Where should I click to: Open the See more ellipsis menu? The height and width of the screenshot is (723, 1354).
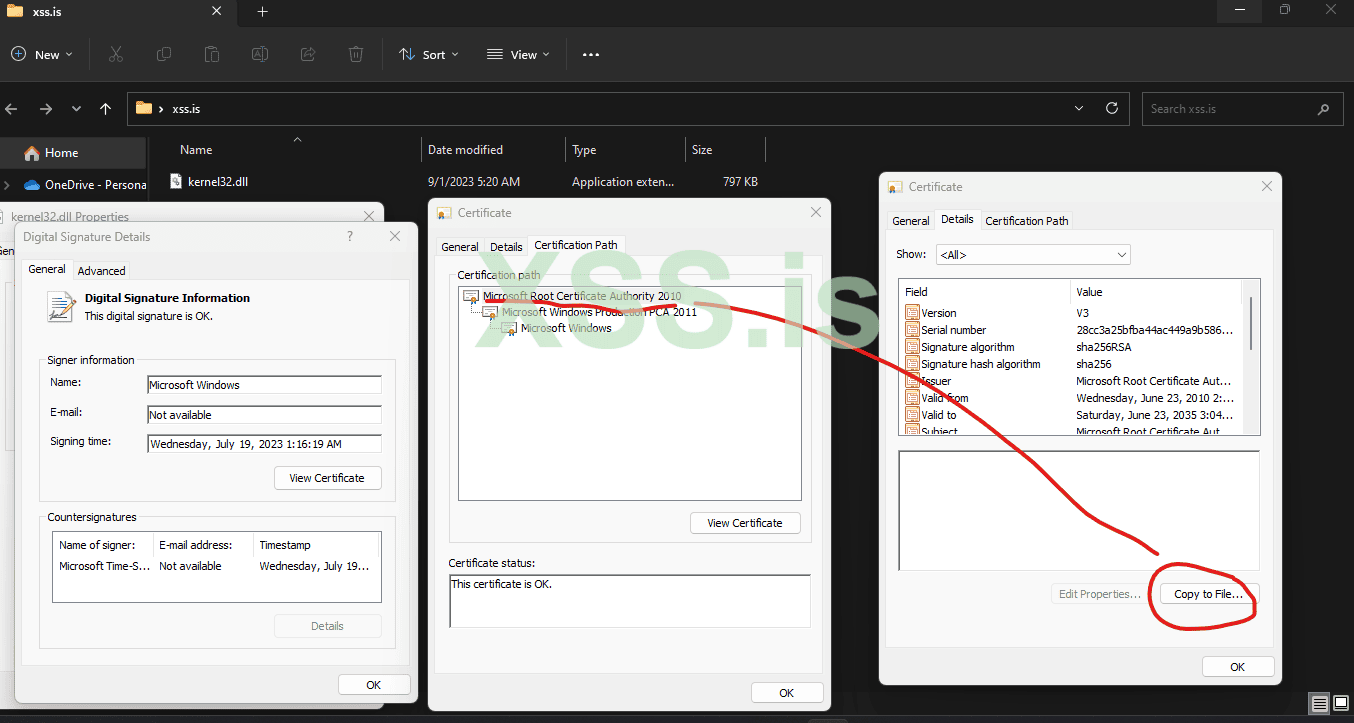pyautogui.click(x=591, y=54)
